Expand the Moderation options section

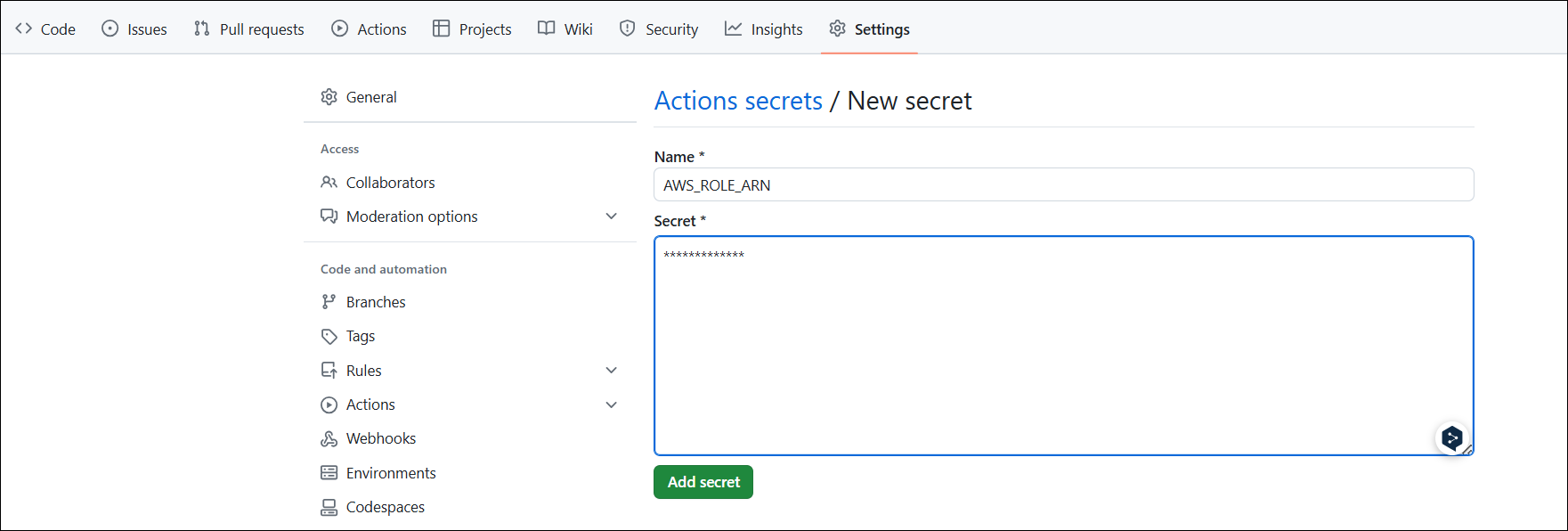(x=611, y=216)
